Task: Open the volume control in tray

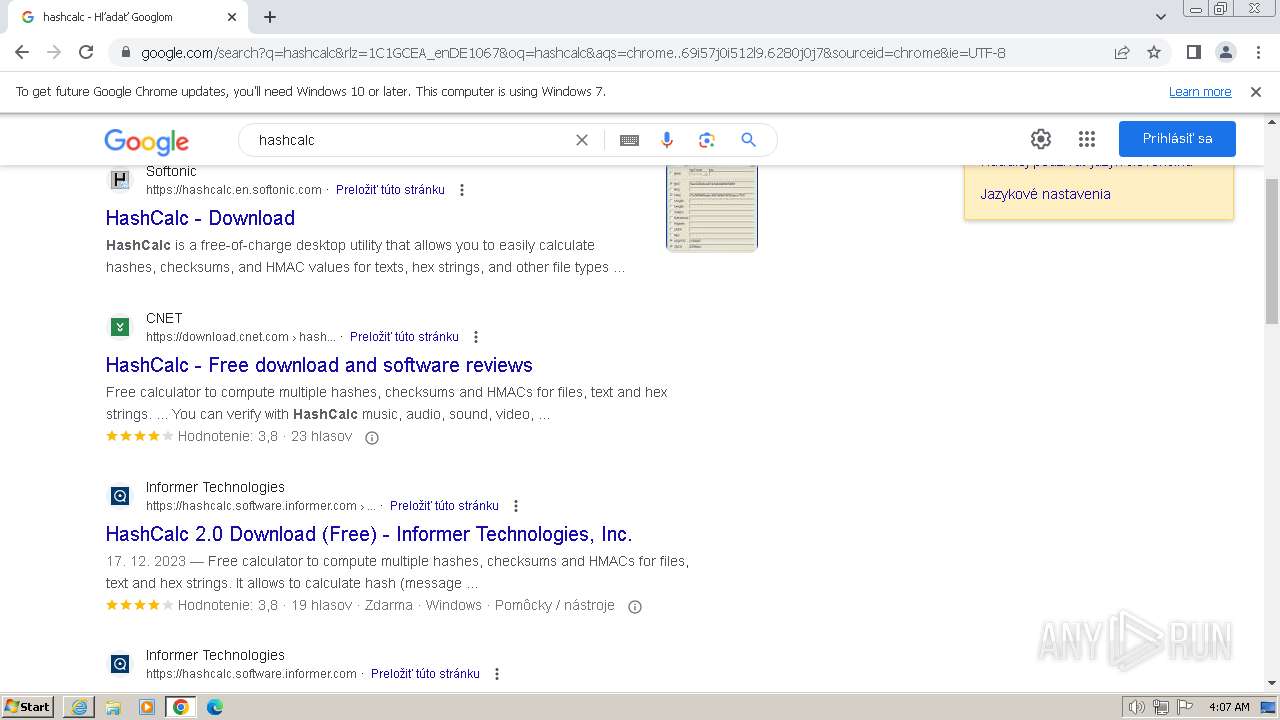Action: click(1137, 707)
